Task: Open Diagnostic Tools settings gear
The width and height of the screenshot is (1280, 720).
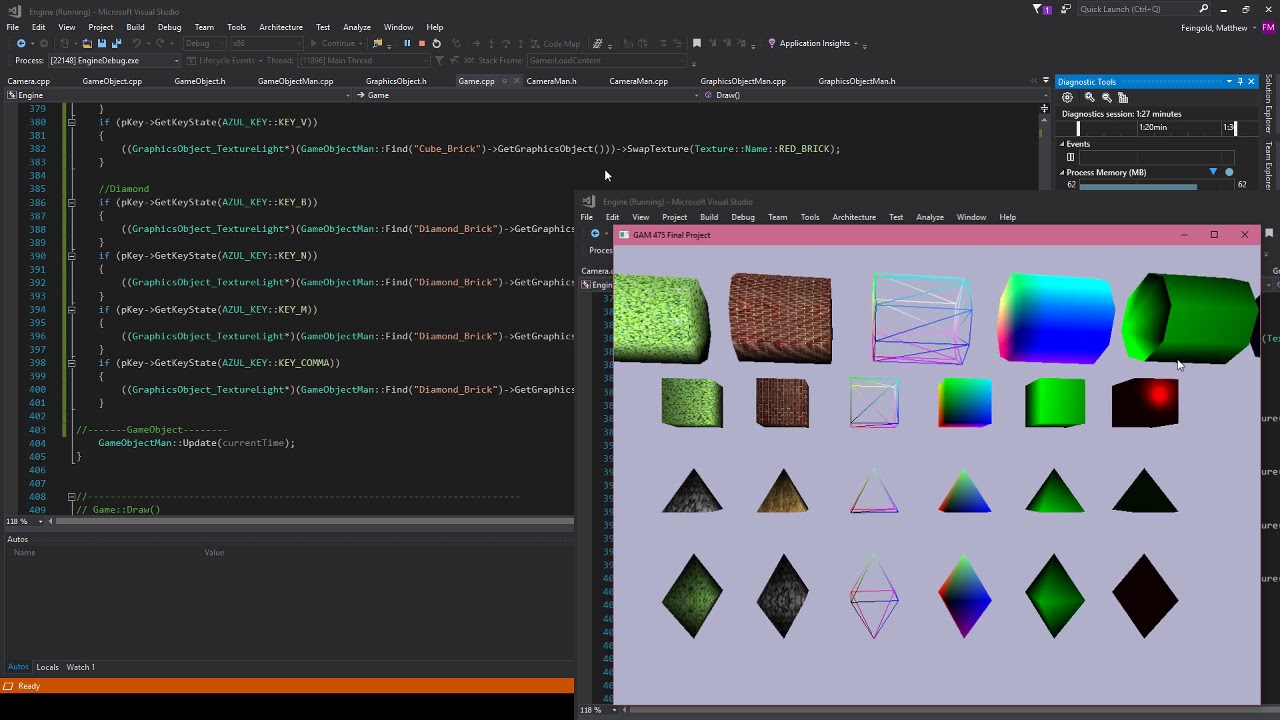Action: pos(1067,97)
